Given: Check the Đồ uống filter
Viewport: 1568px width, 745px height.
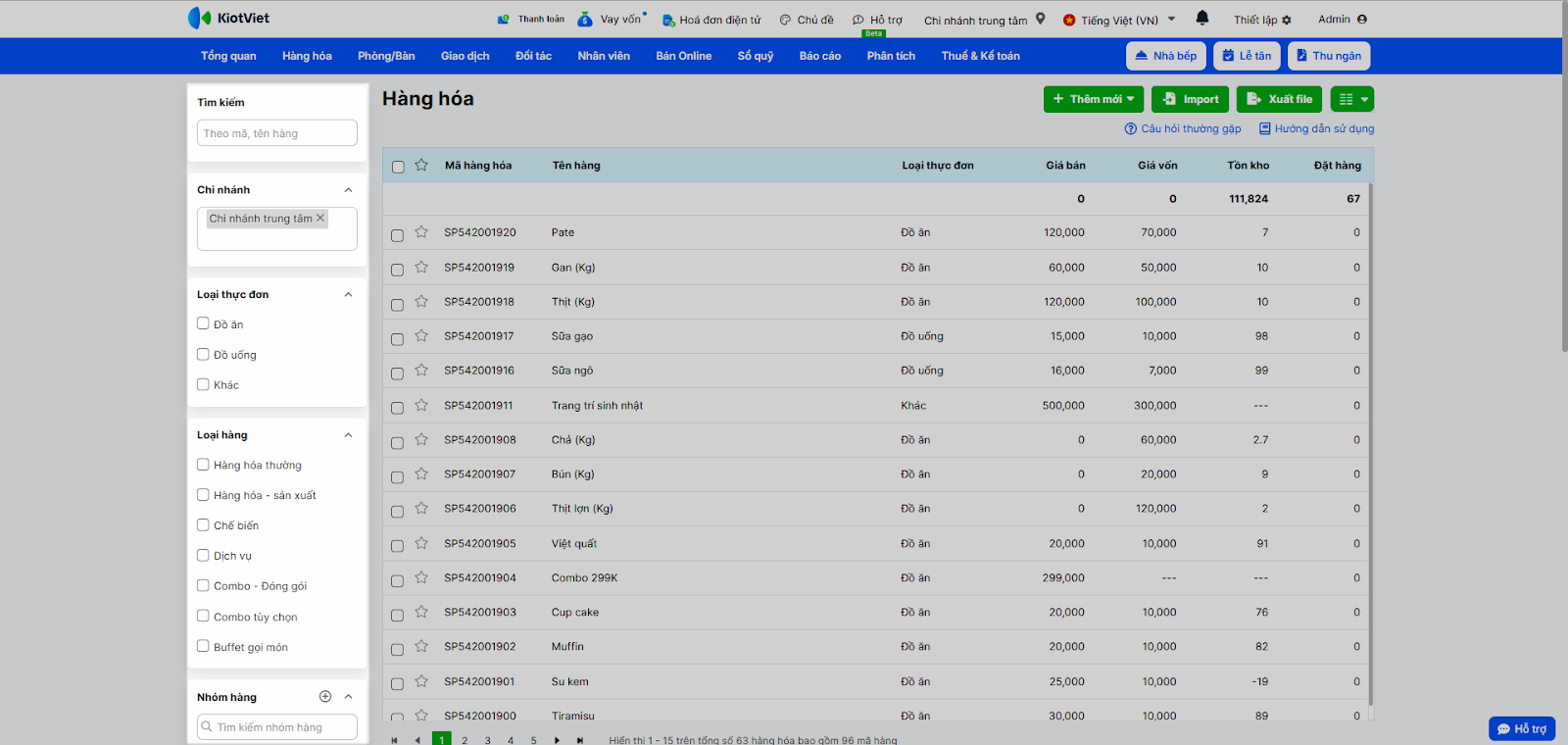Looking at the screenshot, I should point(203,354).
